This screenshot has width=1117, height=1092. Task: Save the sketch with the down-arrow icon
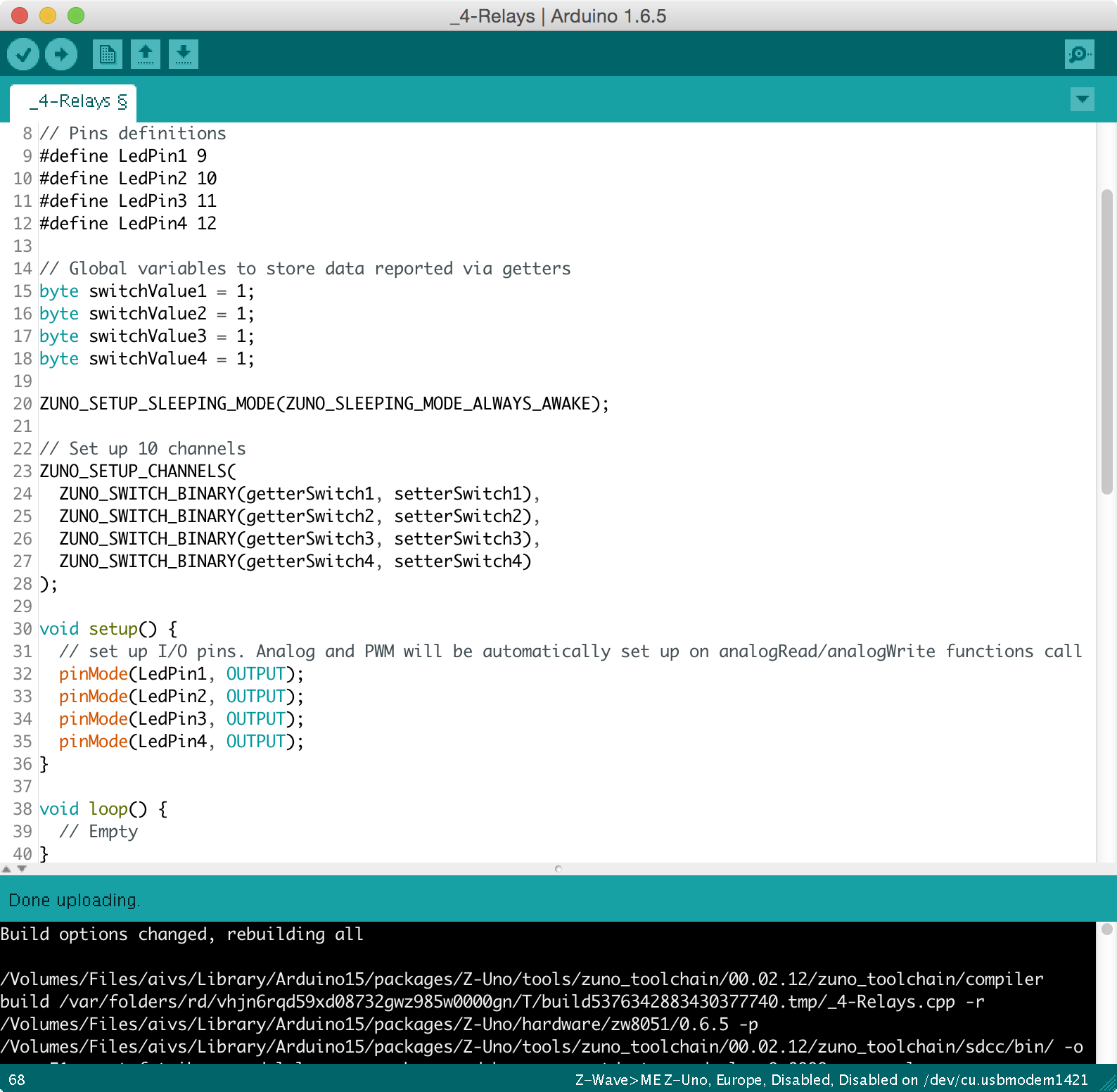point(184,54)
